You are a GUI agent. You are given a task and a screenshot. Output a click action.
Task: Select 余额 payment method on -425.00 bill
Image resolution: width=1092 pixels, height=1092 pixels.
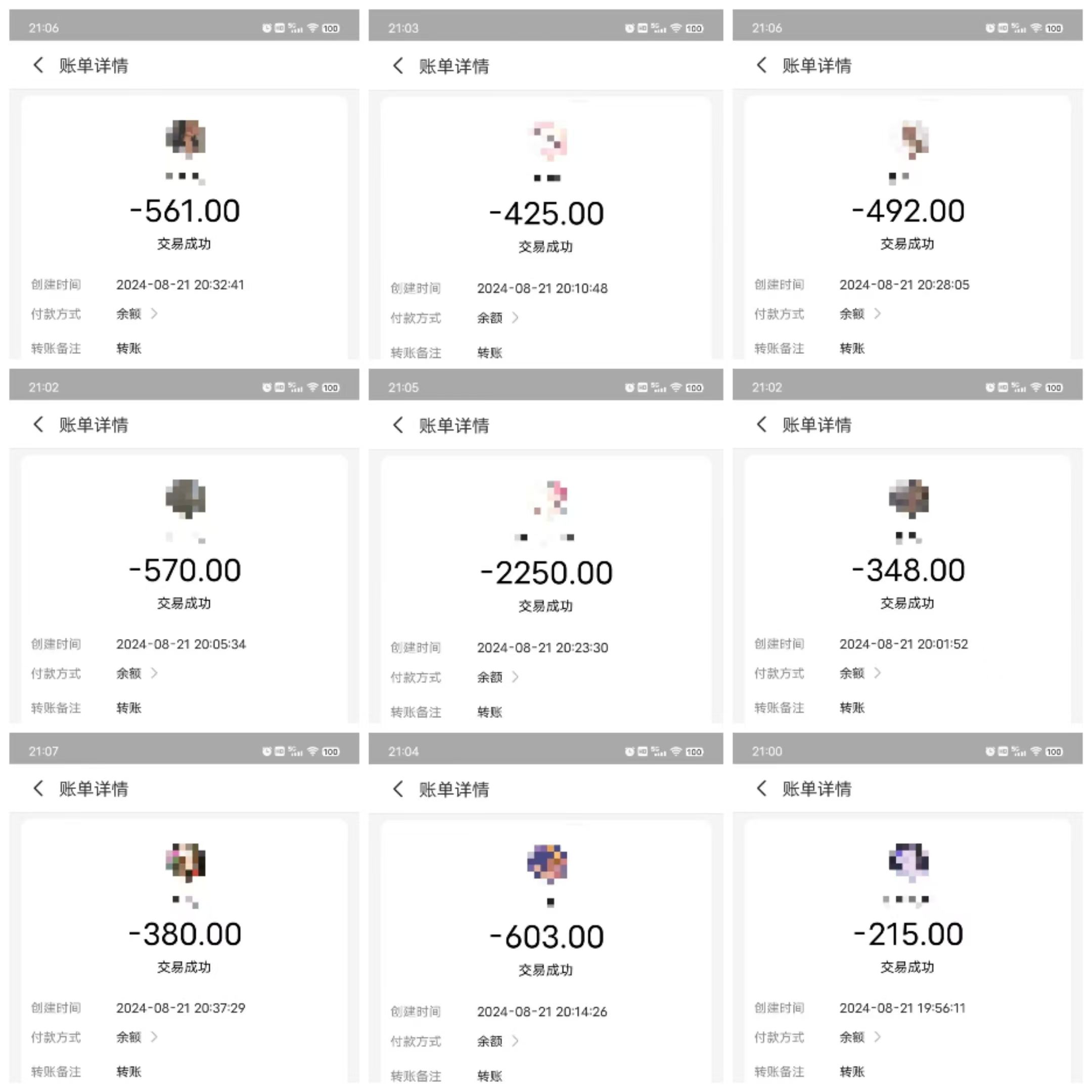tap(489, 317)
